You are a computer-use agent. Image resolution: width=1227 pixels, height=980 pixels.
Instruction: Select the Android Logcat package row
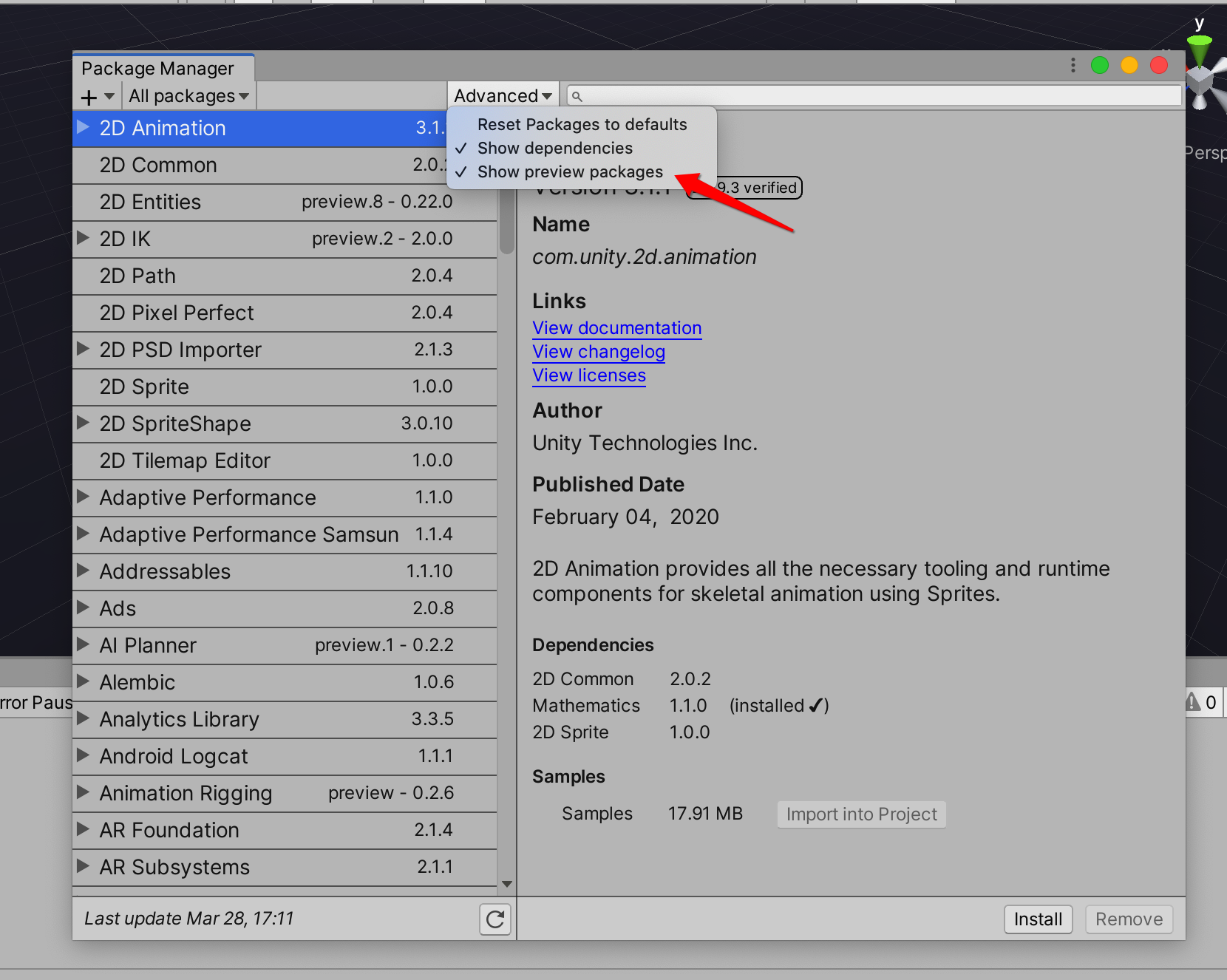pyautogui.click(x=285, y=757)
